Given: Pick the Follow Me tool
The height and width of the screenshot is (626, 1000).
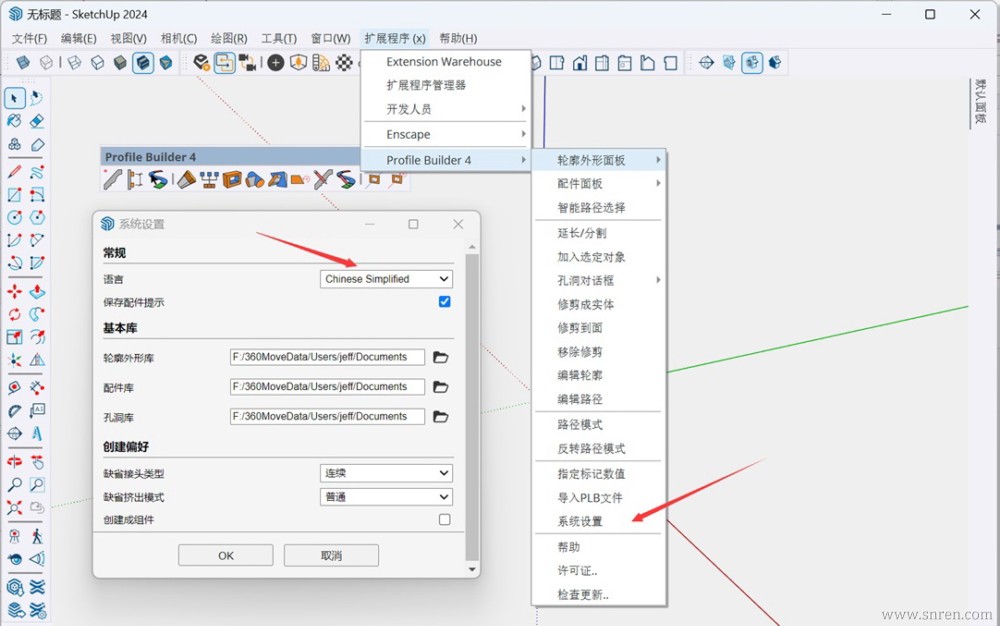Looking at the screenshot, I should 37,314.
